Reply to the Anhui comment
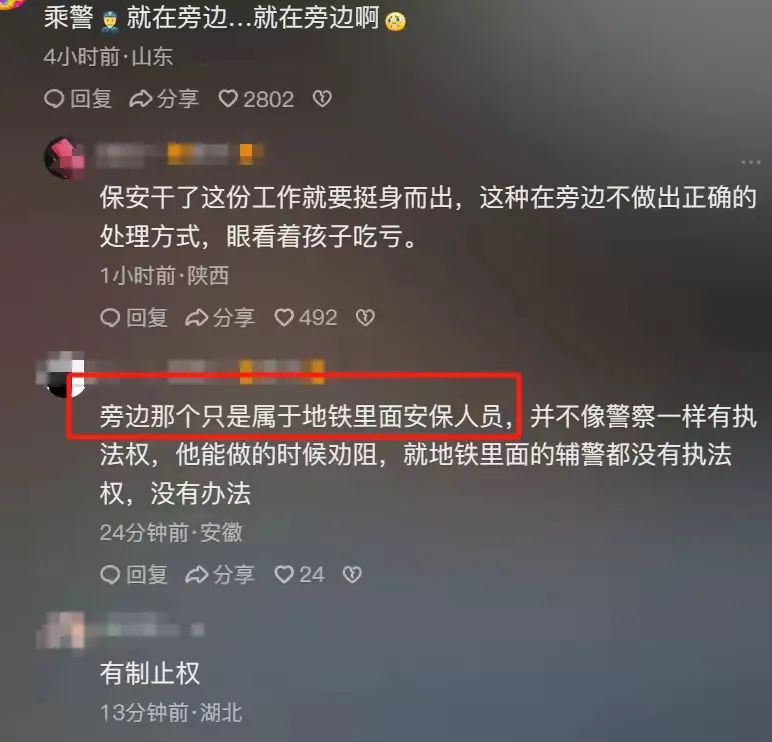Viewport: 772px width, 742px height. coord(134,575)
